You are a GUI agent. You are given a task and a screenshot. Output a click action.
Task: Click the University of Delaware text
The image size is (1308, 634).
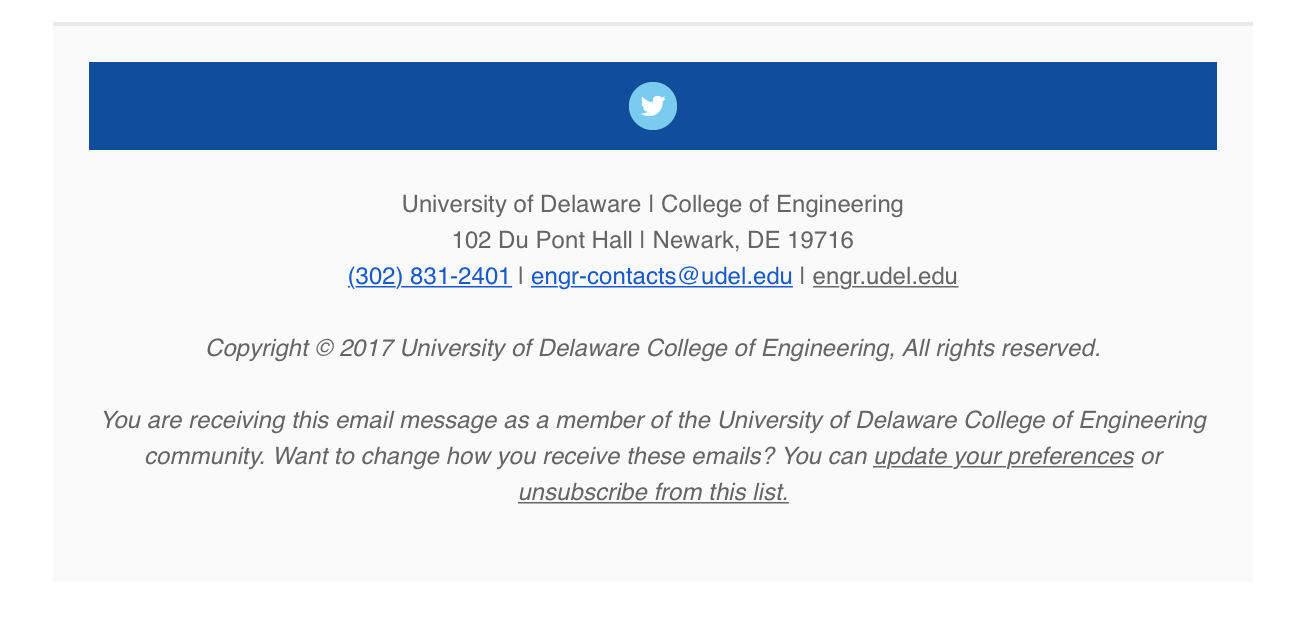coord(521,204)
